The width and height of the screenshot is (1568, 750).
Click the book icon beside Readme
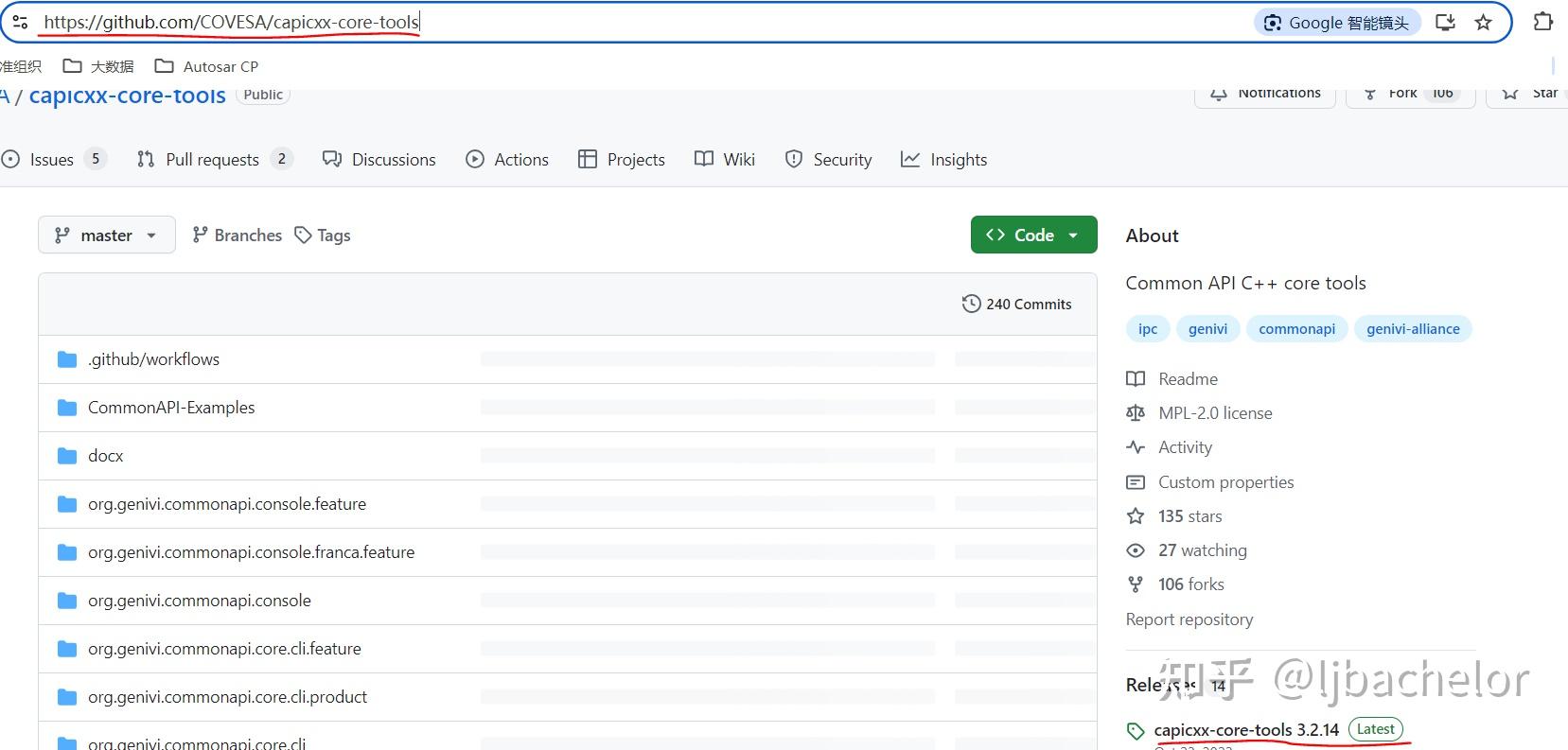tap(1136, 379)
